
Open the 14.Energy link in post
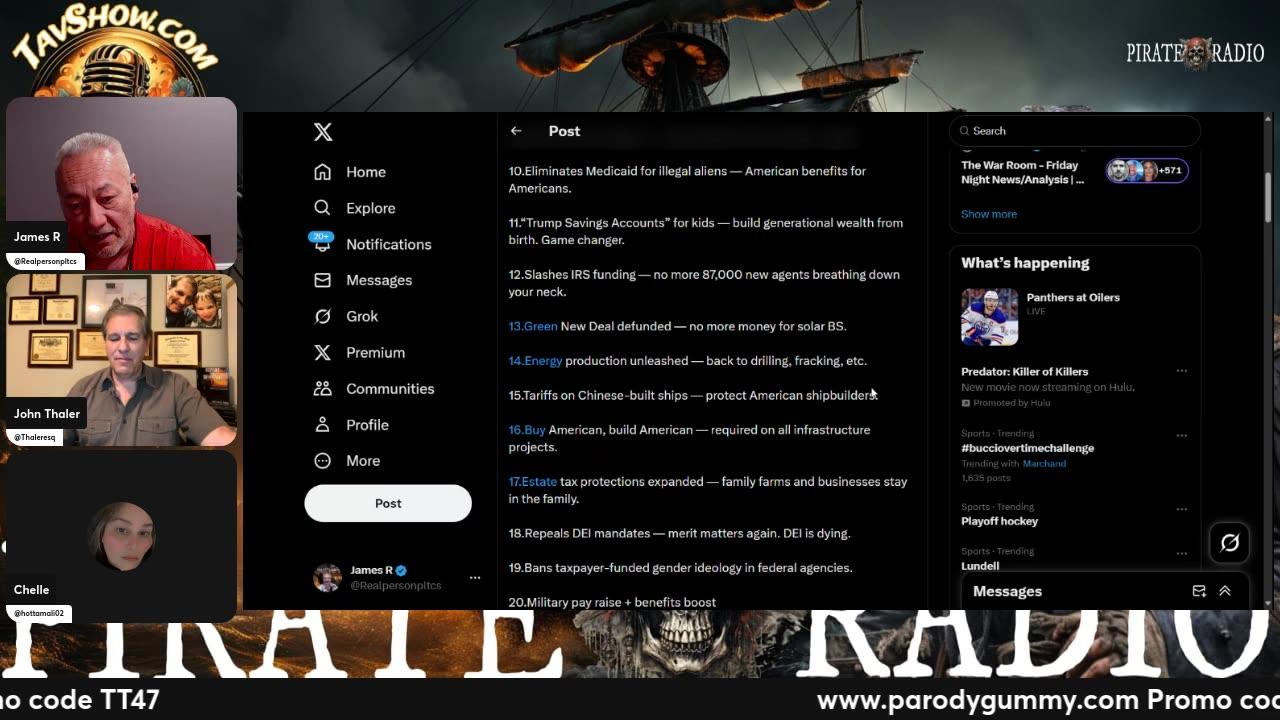[535, 361]
